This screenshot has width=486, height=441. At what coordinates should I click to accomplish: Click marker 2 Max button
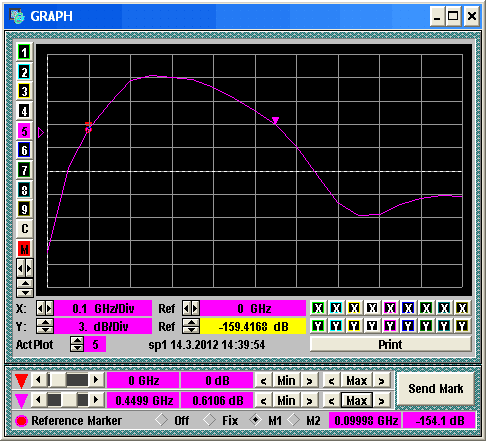356,400
